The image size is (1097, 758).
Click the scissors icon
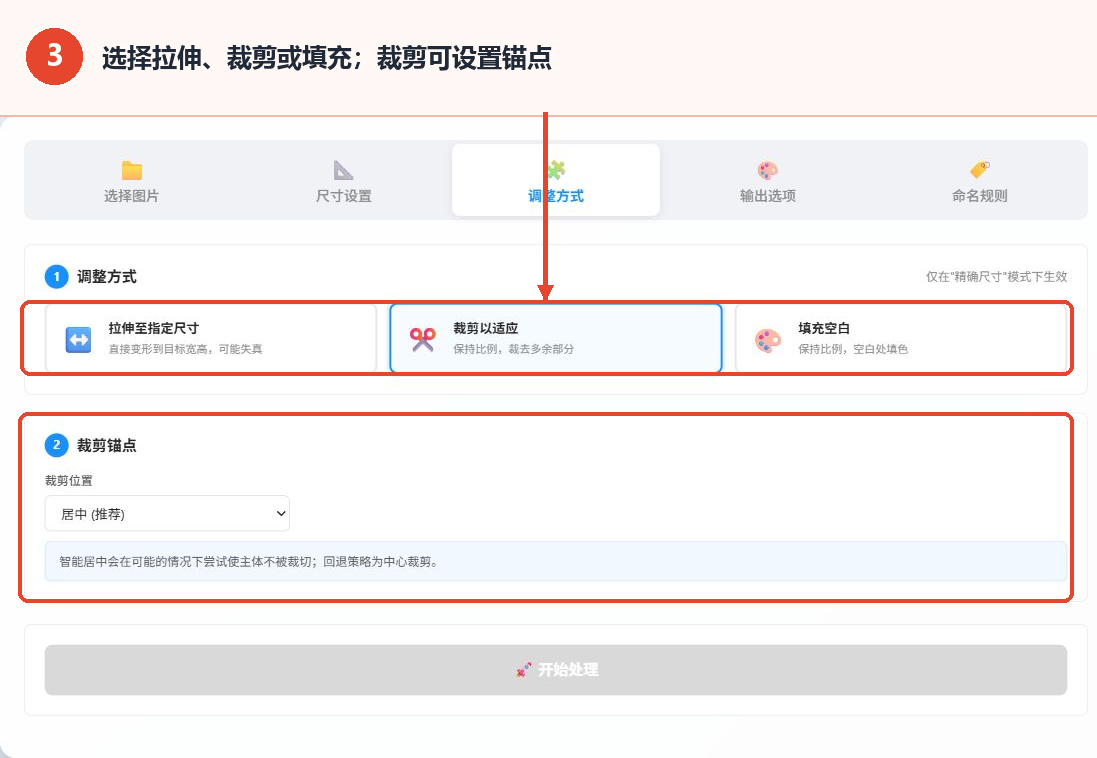(423, 340)
